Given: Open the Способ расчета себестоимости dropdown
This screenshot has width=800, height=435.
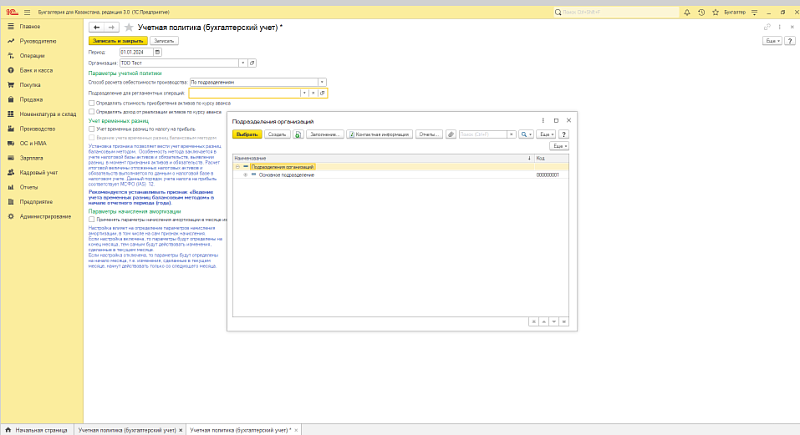Looking at the screenshot, I should pos(322,82).
